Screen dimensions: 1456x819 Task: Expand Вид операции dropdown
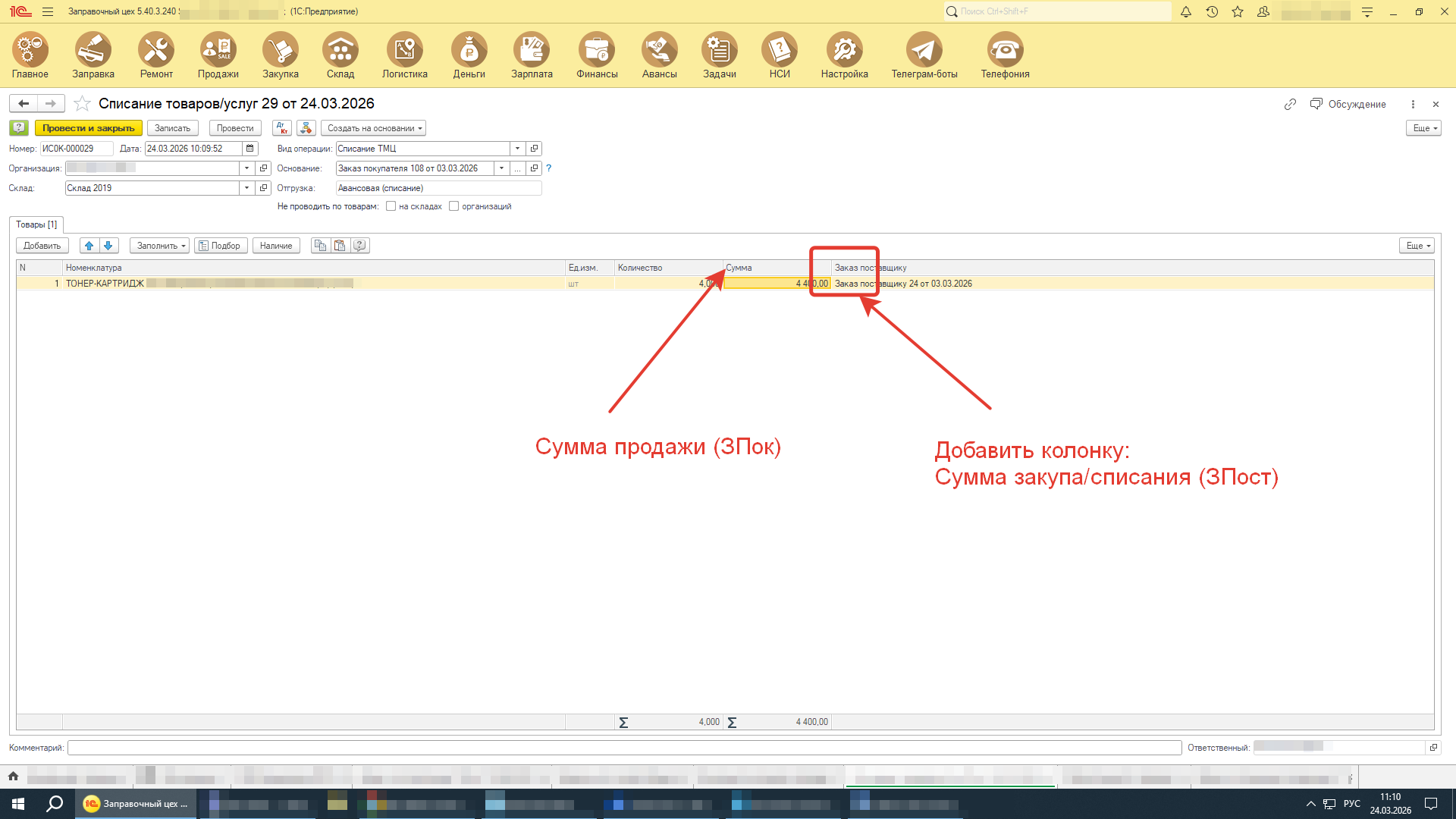[x=517, y=149]
